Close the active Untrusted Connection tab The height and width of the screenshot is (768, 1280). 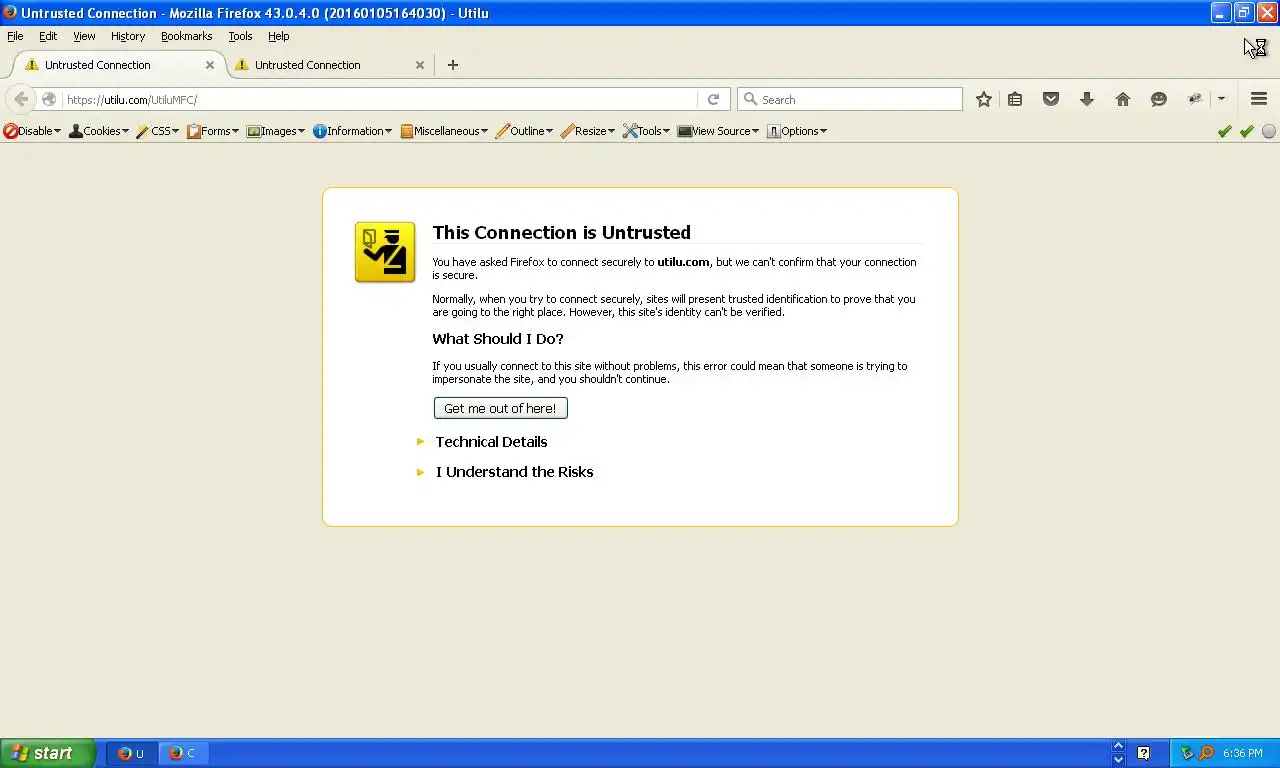pos(210,65)
